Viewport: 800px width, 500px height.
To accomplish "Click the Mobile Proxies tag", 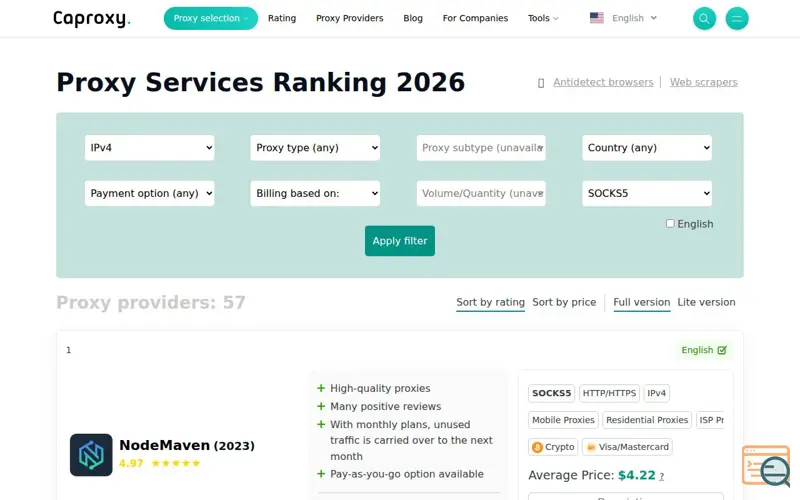I will (563, 420).
